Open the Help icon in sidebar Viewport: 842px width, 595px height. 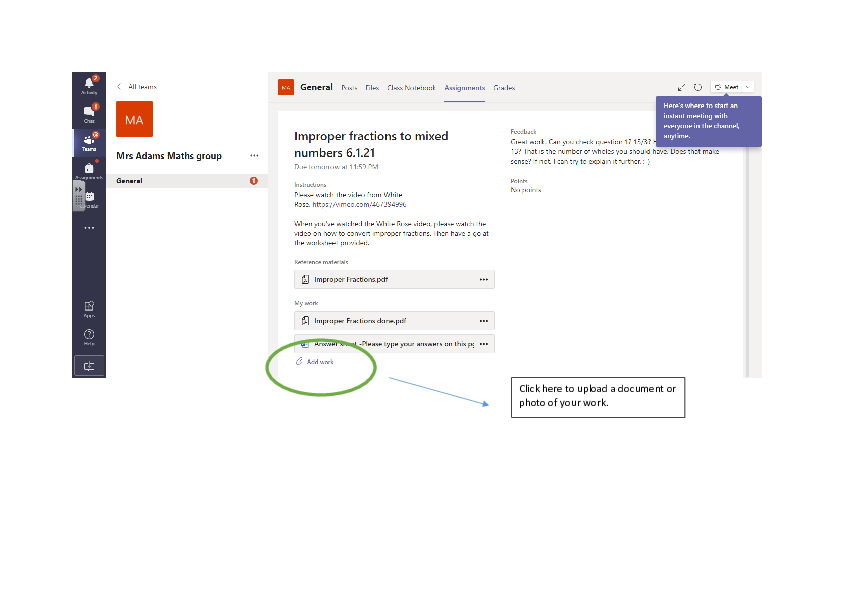(89, 336)
